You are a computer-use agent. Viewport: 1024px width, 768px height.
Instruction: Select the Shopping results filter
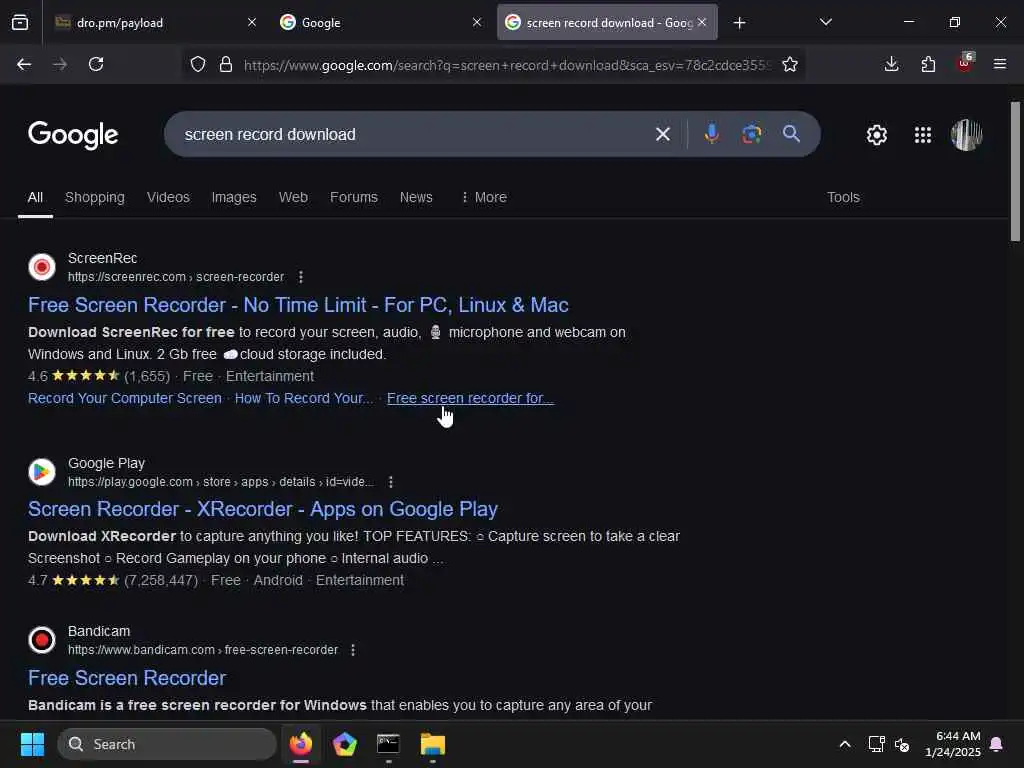coord(95,197)
